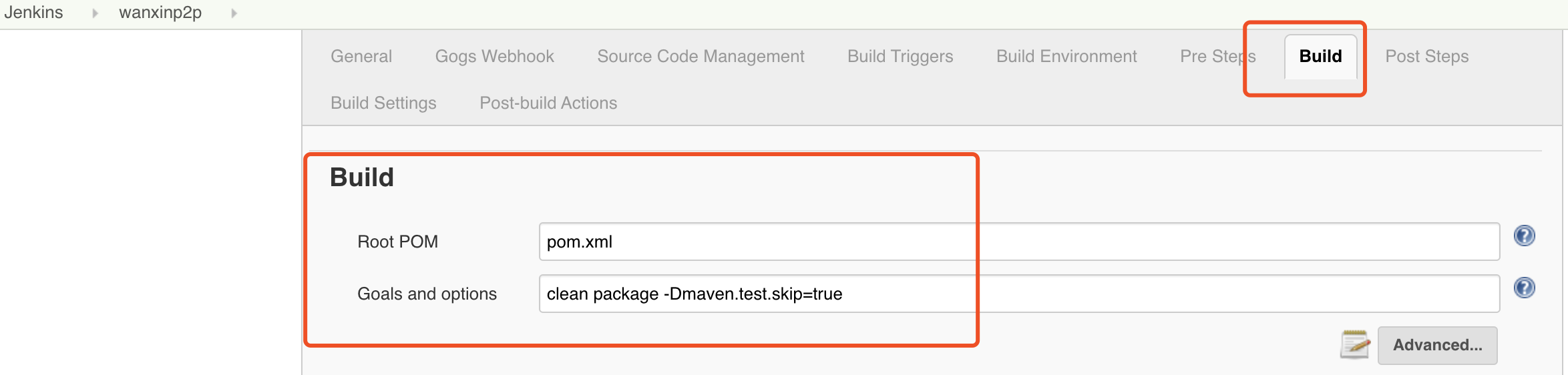Focus the Root POM text field
The image size is (1568, 375).
[x=1019, y=242]
